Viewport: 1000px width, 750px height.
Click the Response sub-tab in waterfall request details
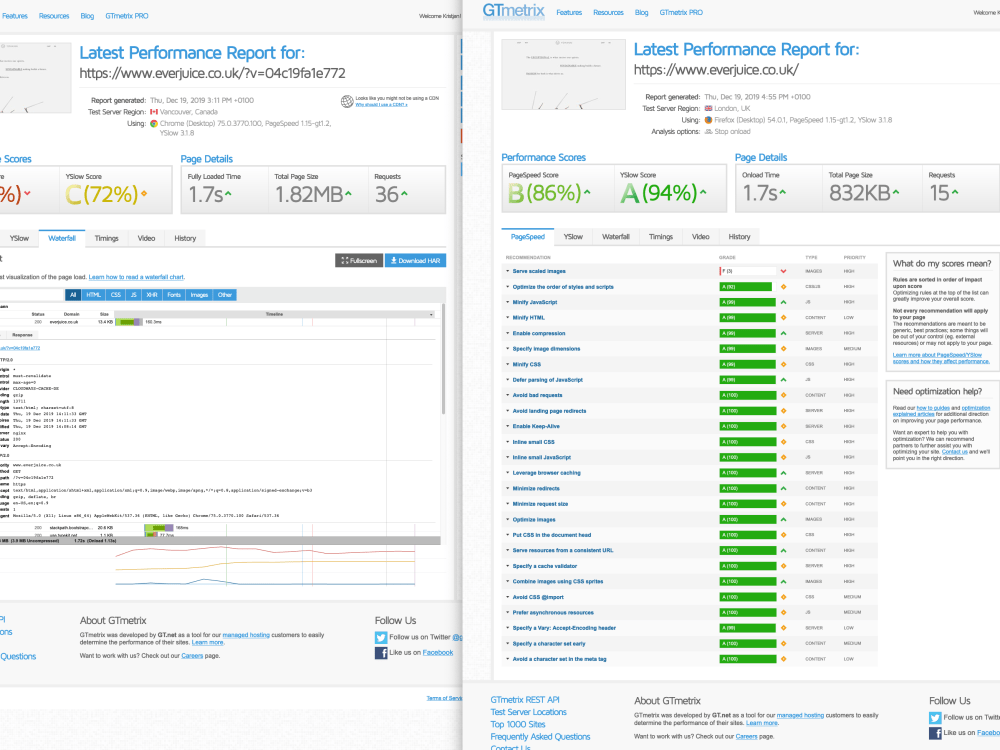[x=22, y=335]
